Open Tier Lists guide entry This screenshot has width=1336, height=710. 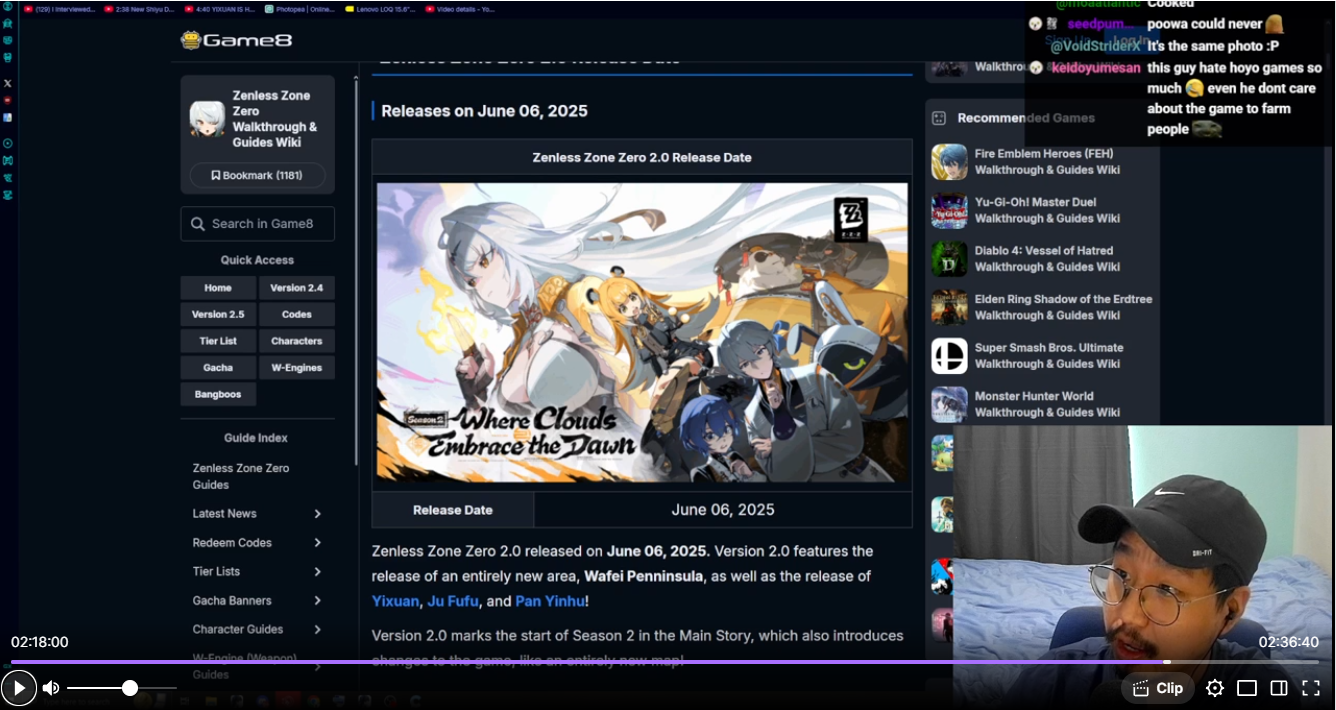(216, 572)
